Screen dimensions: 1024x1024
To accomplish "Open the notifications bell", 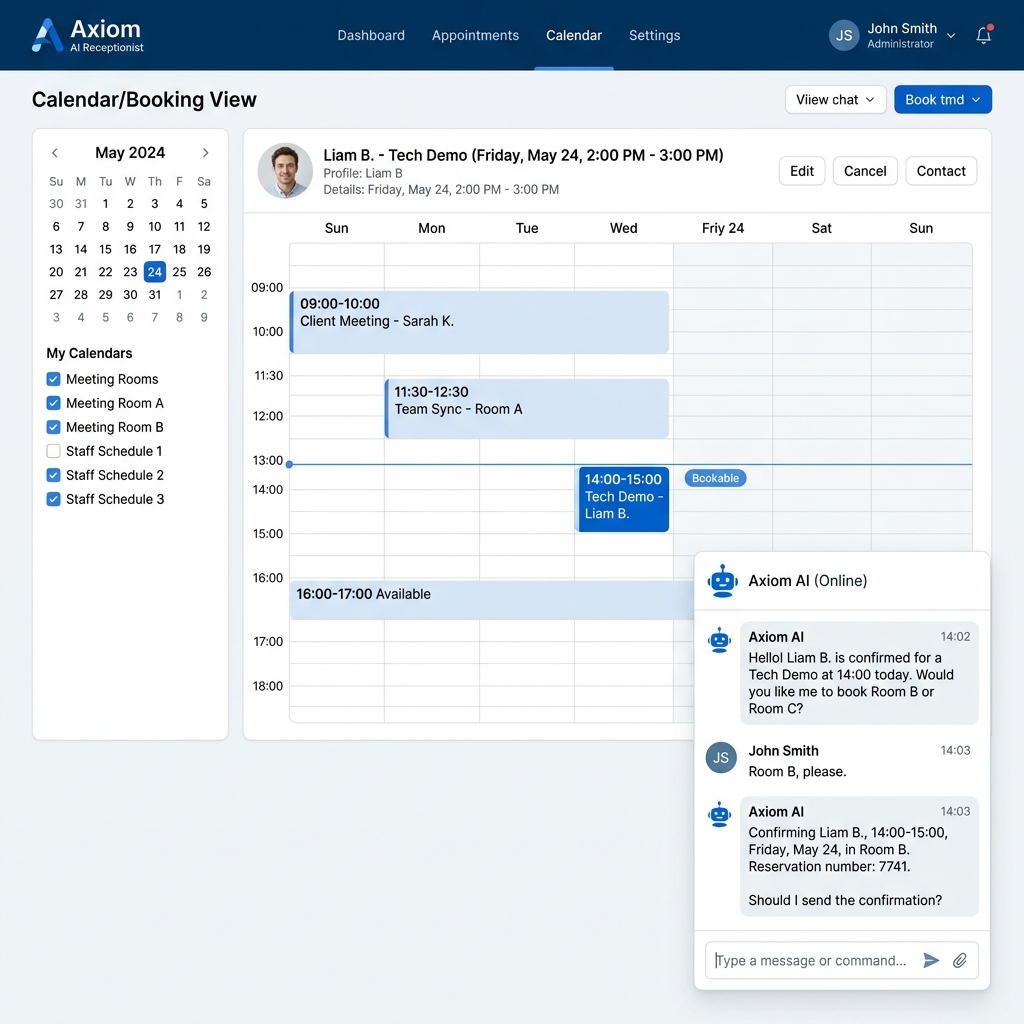I will [x=984, y=35].
